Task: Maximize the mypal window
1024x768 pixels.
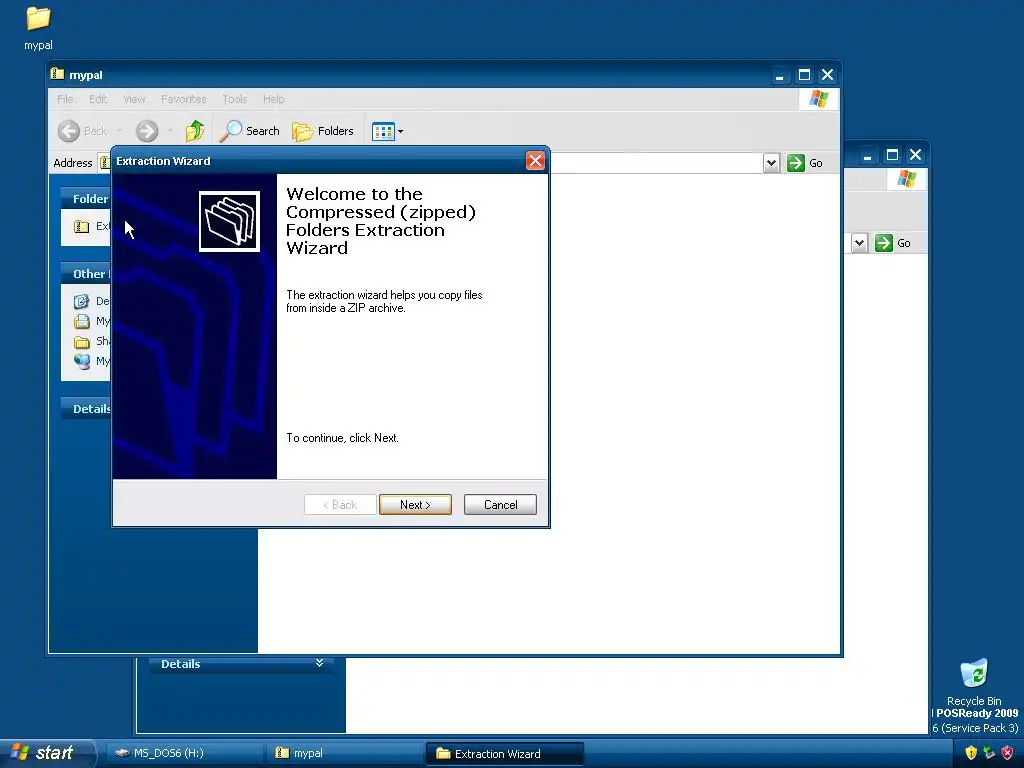Action: click(x=804, y=75)
